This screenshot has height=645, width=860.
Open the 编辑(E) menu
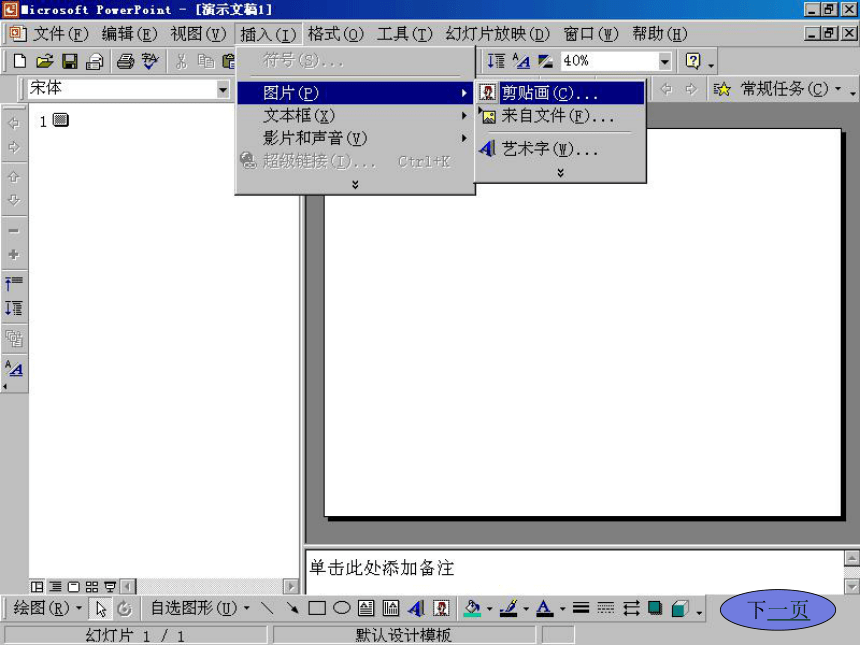click(x=129, y=34)
